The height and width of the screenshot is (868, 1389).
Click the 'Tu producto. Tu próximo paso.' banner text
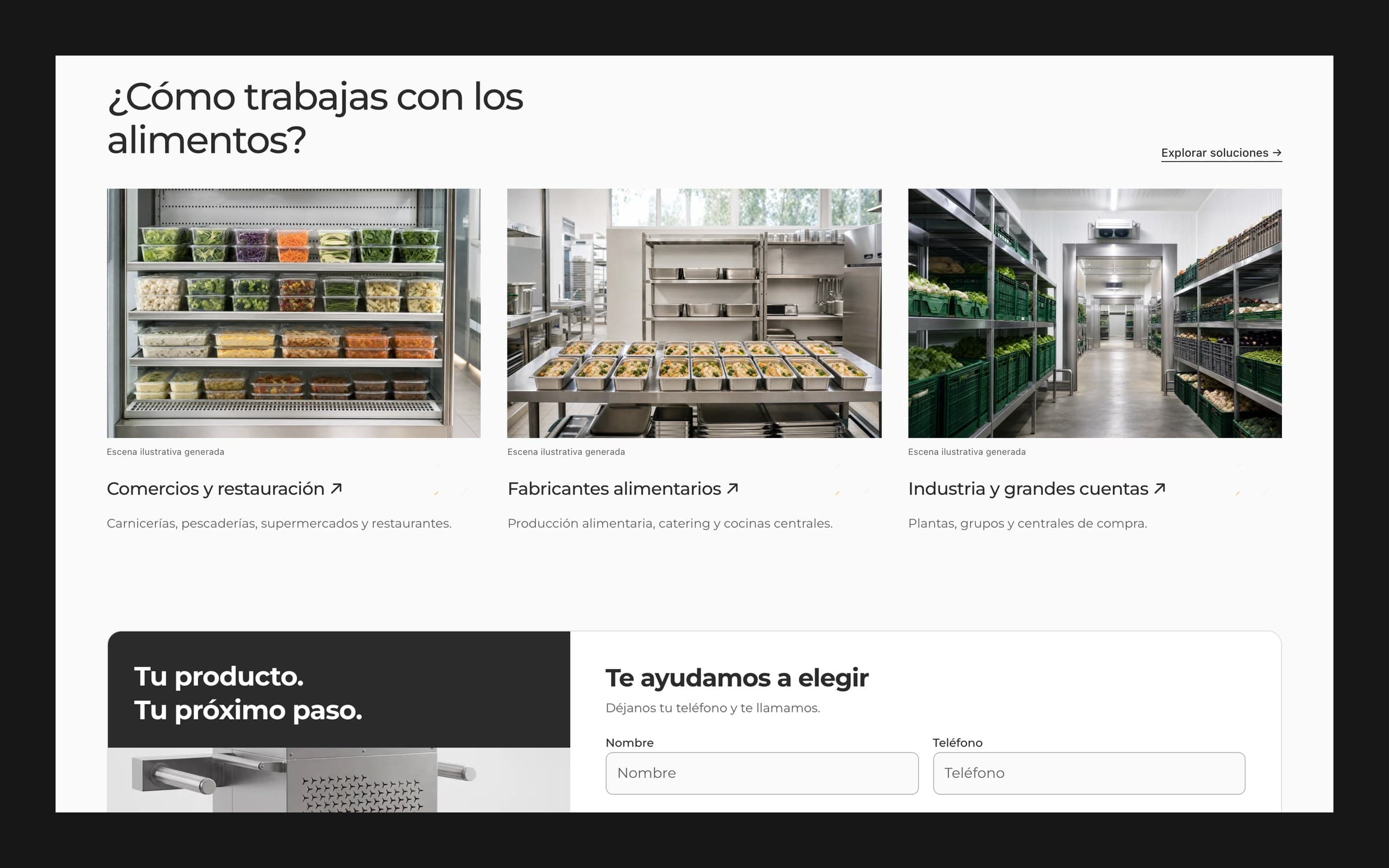click(x=248, y=693)
